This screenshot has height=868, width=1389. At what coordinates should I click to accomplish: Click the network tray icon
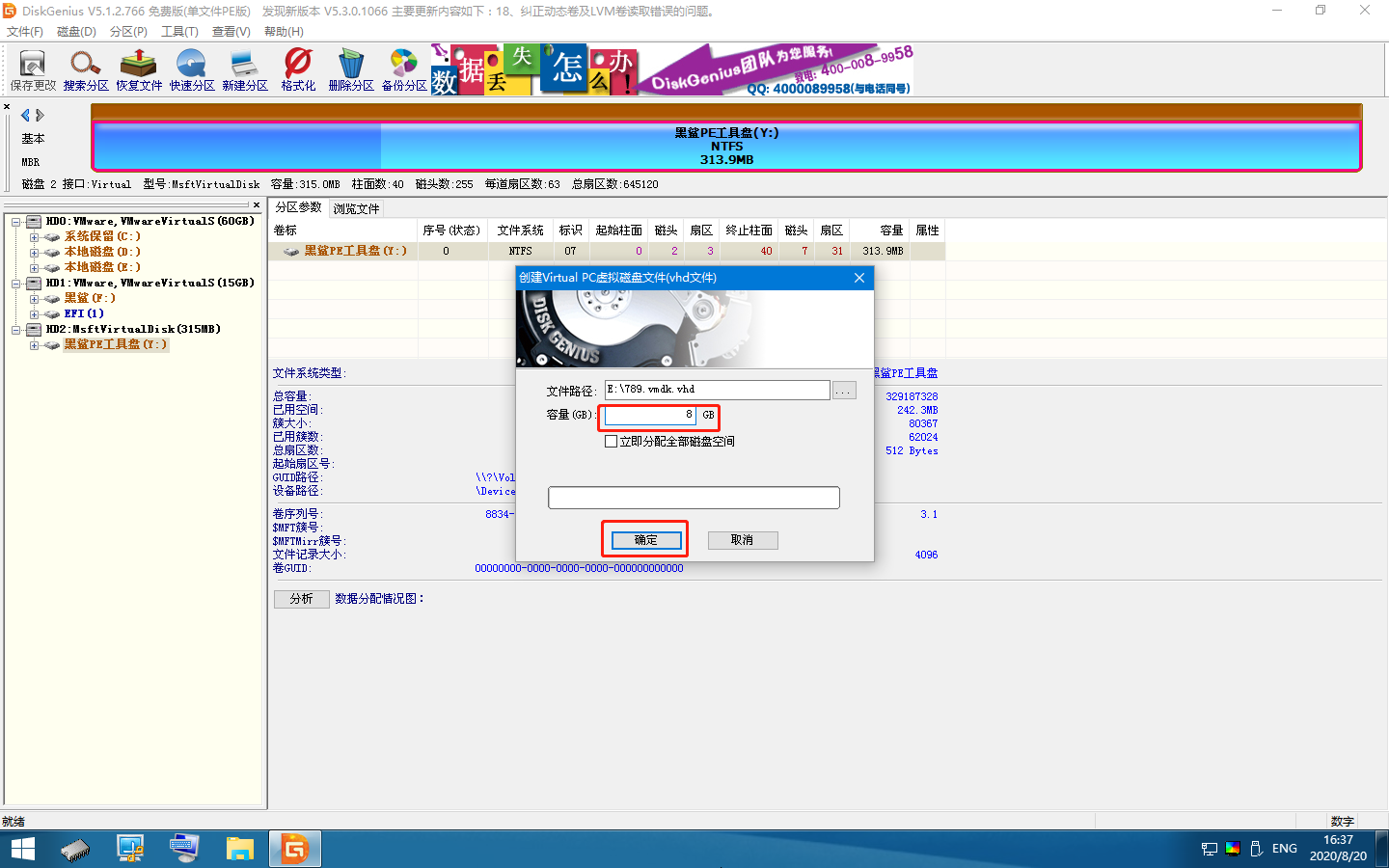1210,849
